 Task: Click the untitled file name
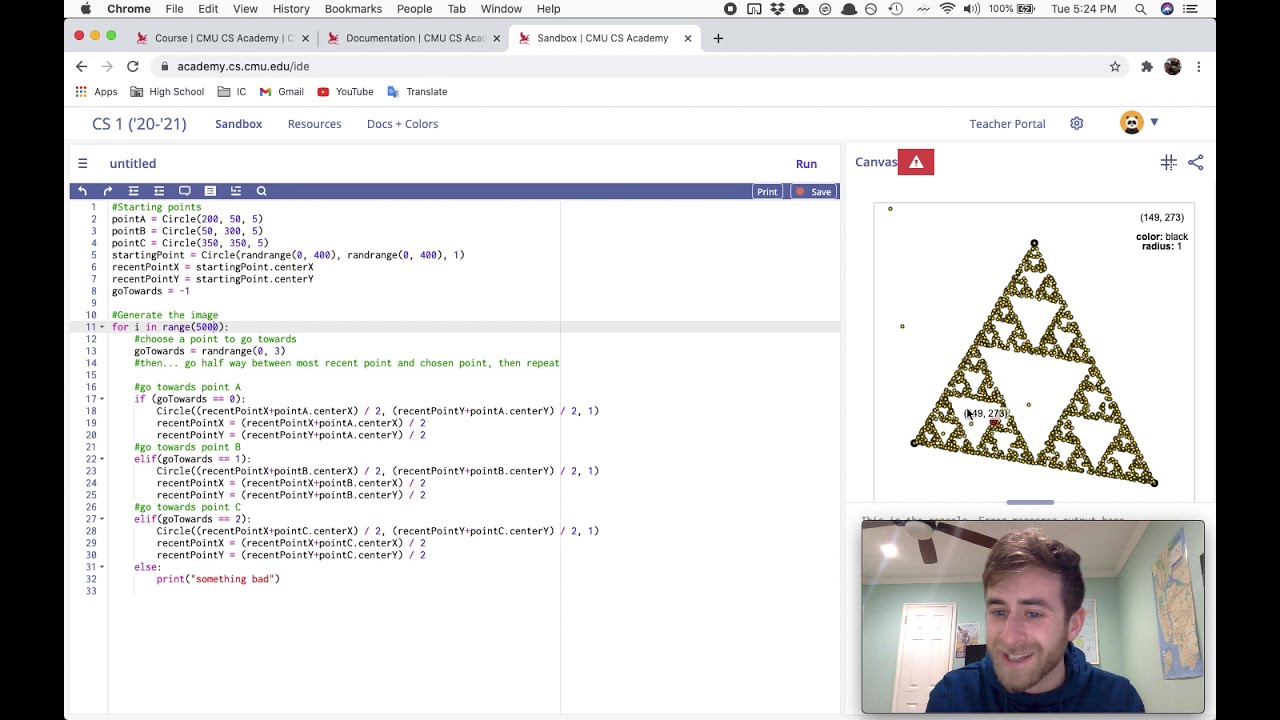pos(133,164)
